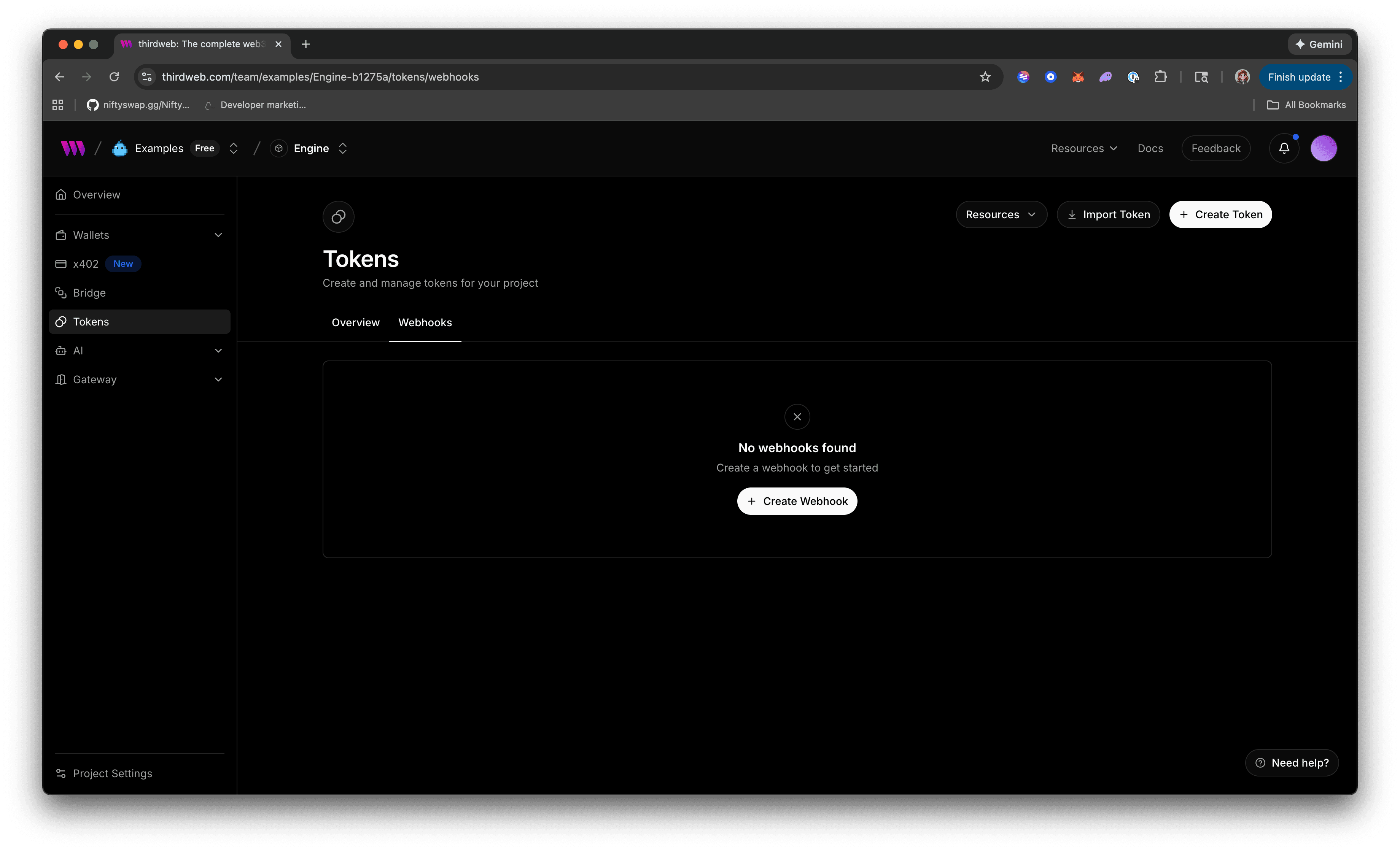
Task: Toggle the Examples team switcher
Action: tap(234, 148)
